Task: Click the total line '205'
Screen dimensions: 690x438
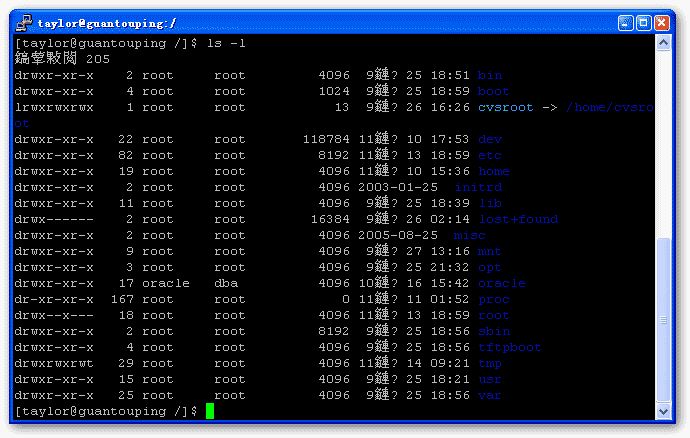Action: (98, 59)
